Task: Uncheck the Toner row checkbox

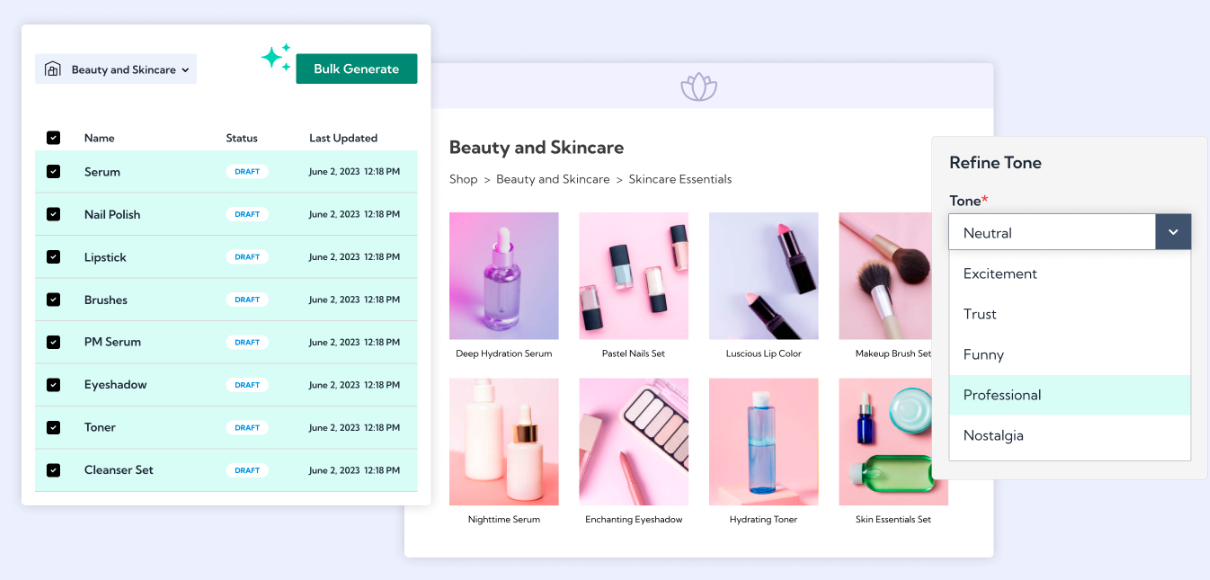Action: (x=53, y=427)
